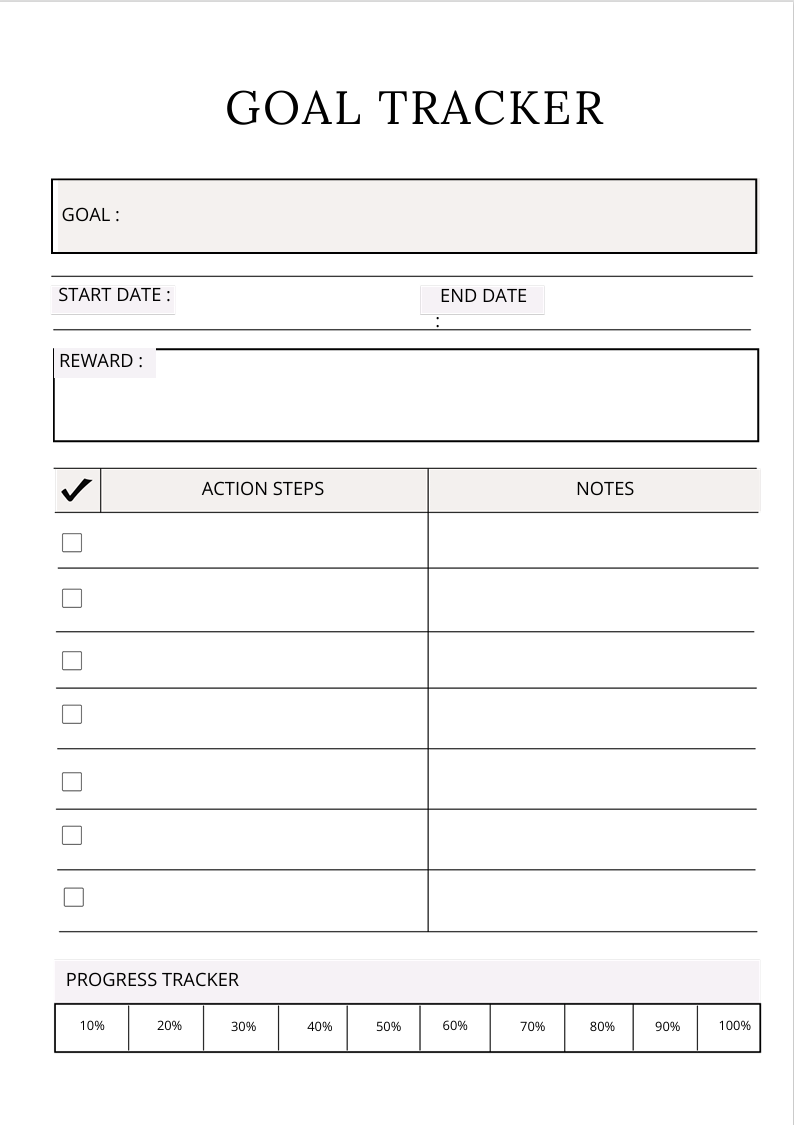Check the last action step checkbox
The image size is (794, 1125).
coord(73,897)
